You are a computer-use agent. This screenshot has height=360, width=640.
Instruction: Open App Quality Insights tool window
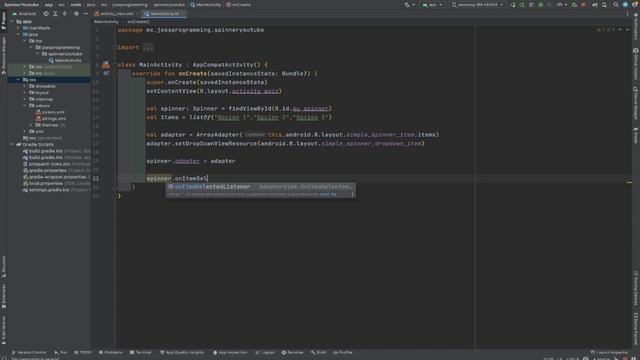(182, 352)
